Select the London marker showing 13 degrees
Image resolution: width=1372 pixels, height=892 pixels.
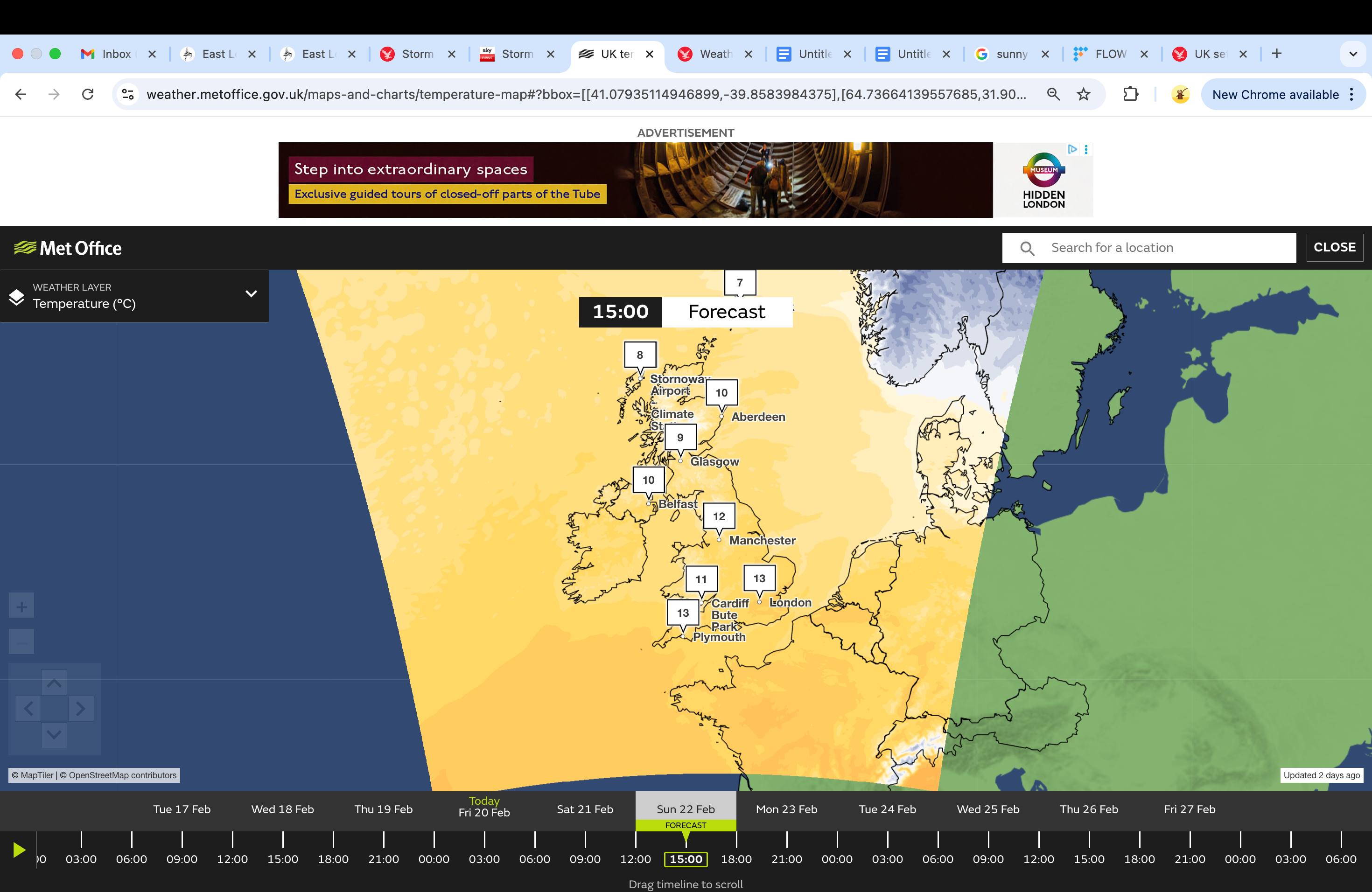pyautogui.click(x=759, y=579)
